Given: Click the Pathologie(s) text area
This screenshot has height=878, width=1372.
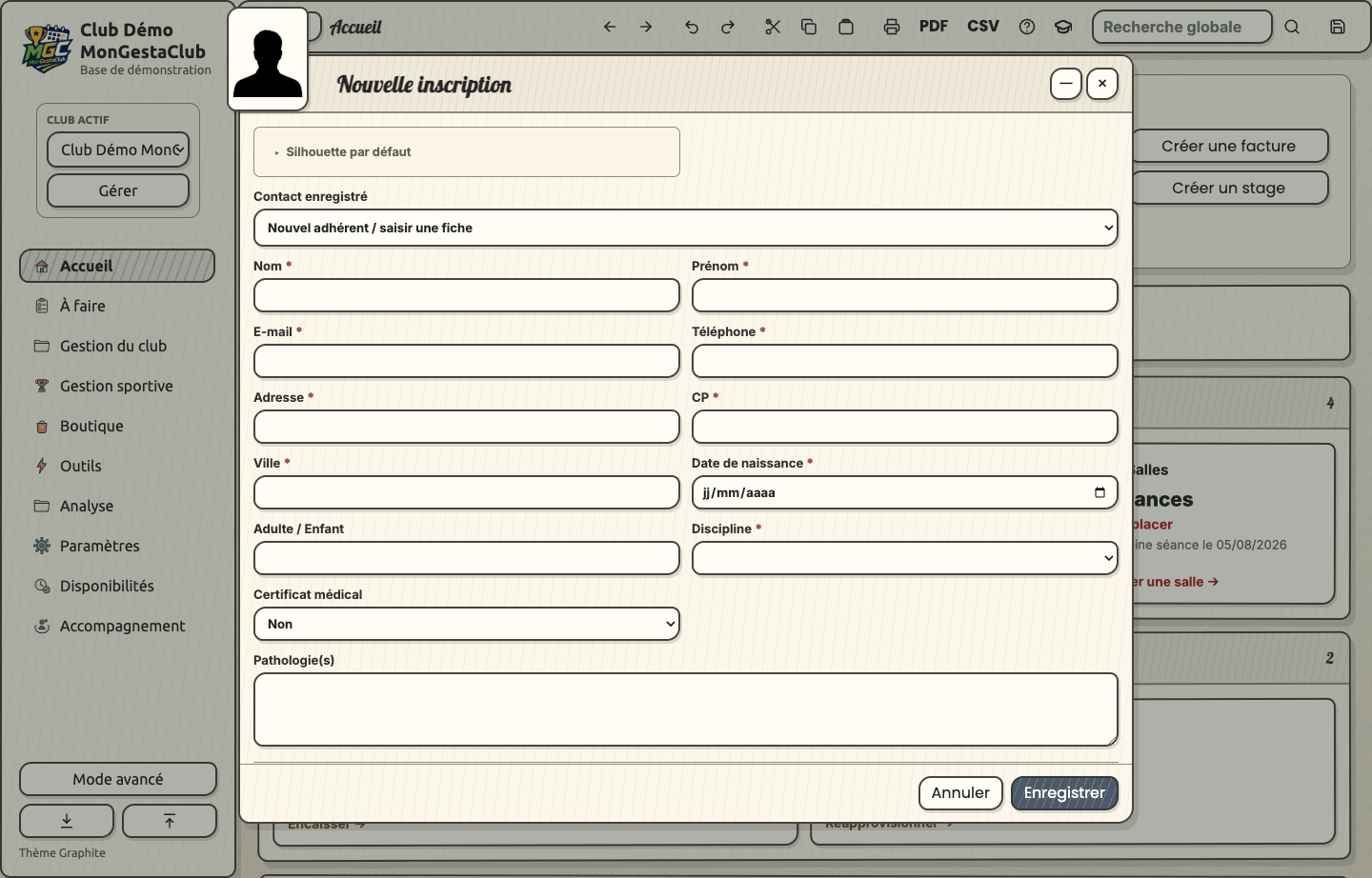Looking at the screenshot, I should coord(685,709).
